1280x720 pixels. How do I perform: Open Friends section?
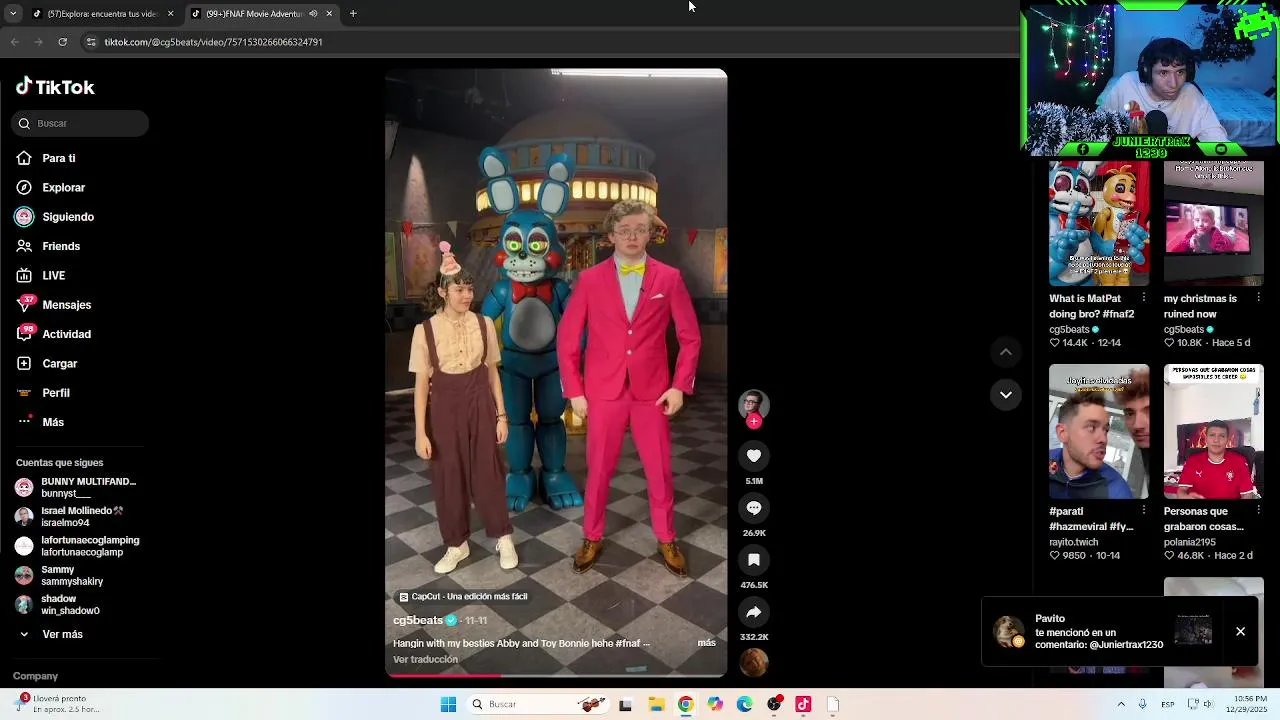pyautogui.click(x=60, y=246)
